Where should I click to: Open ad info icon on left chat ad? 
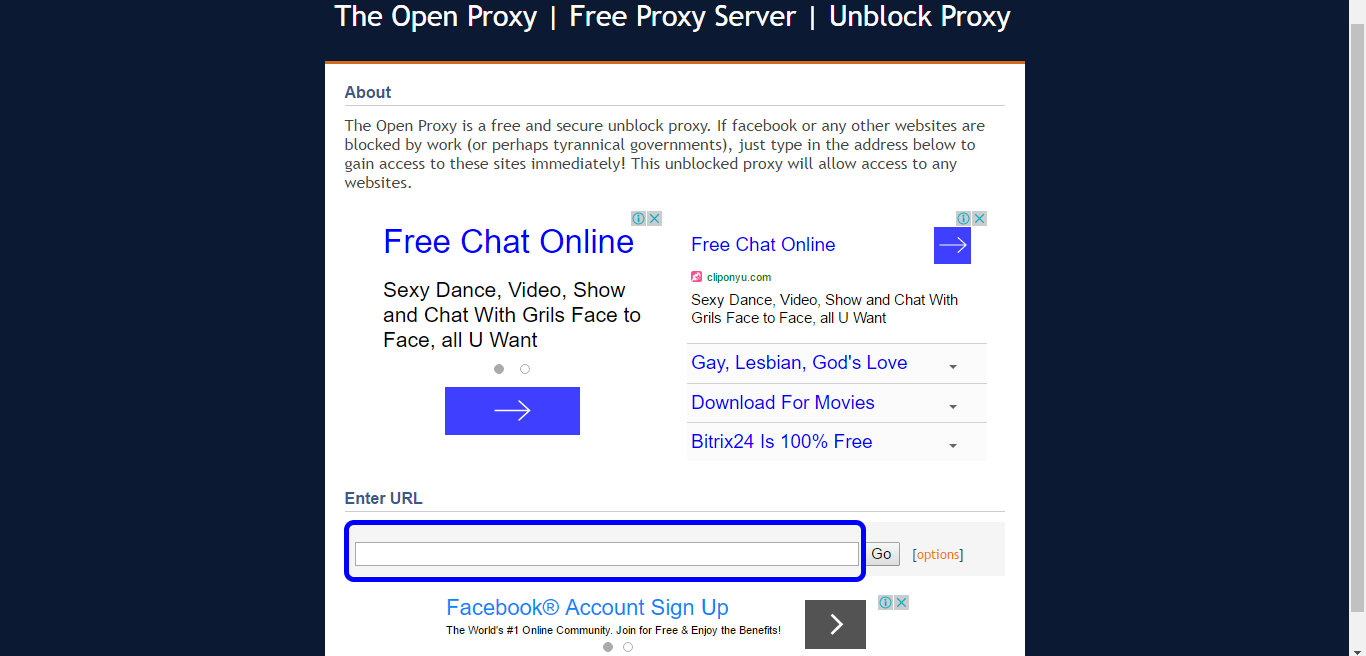point(639,218)
